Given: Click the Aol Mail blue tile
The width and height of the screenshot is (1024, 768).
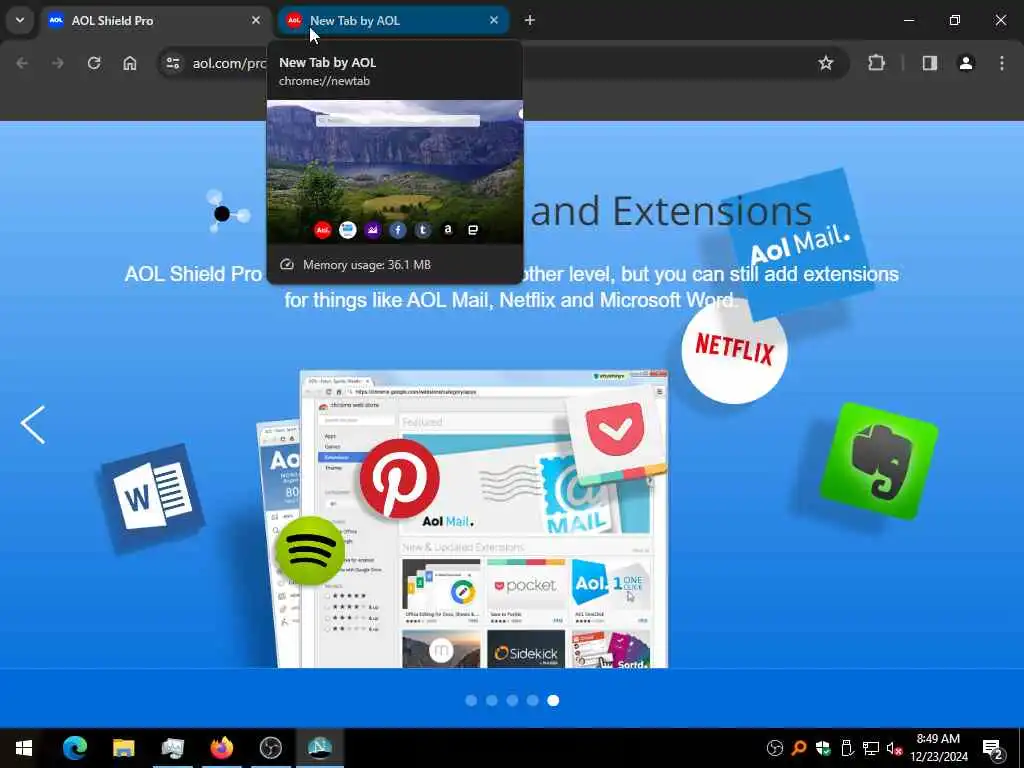Looking at the screenshot, I should coord(798,244).
